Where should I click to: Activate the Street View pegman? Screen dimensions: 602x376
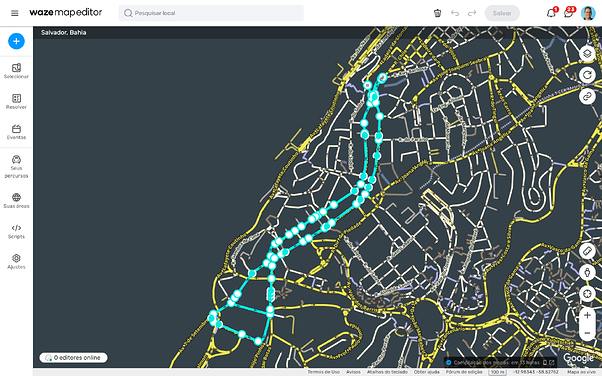coord(587,273)
